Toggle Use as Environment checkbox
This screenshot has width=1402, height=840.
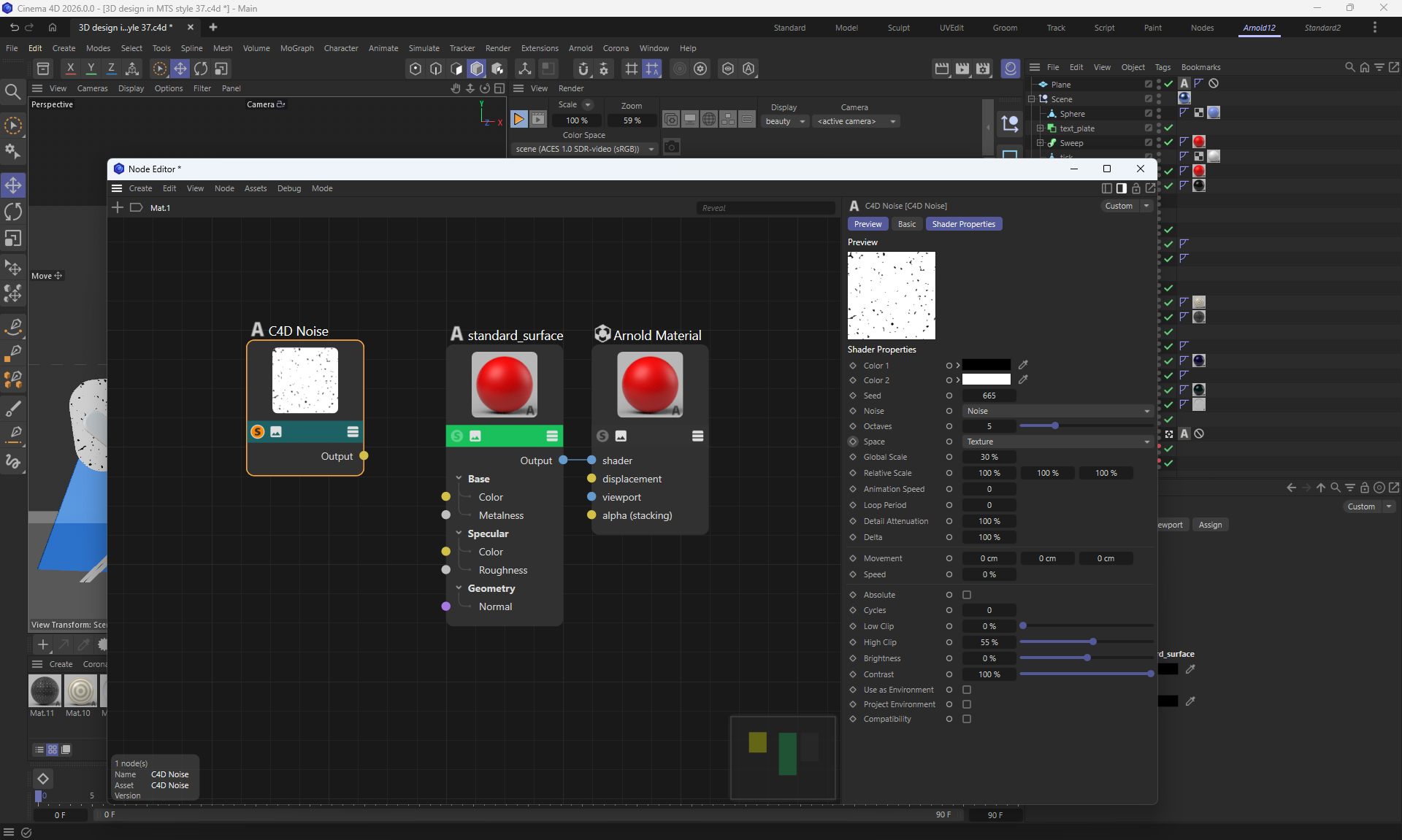[x=967, y=690]
